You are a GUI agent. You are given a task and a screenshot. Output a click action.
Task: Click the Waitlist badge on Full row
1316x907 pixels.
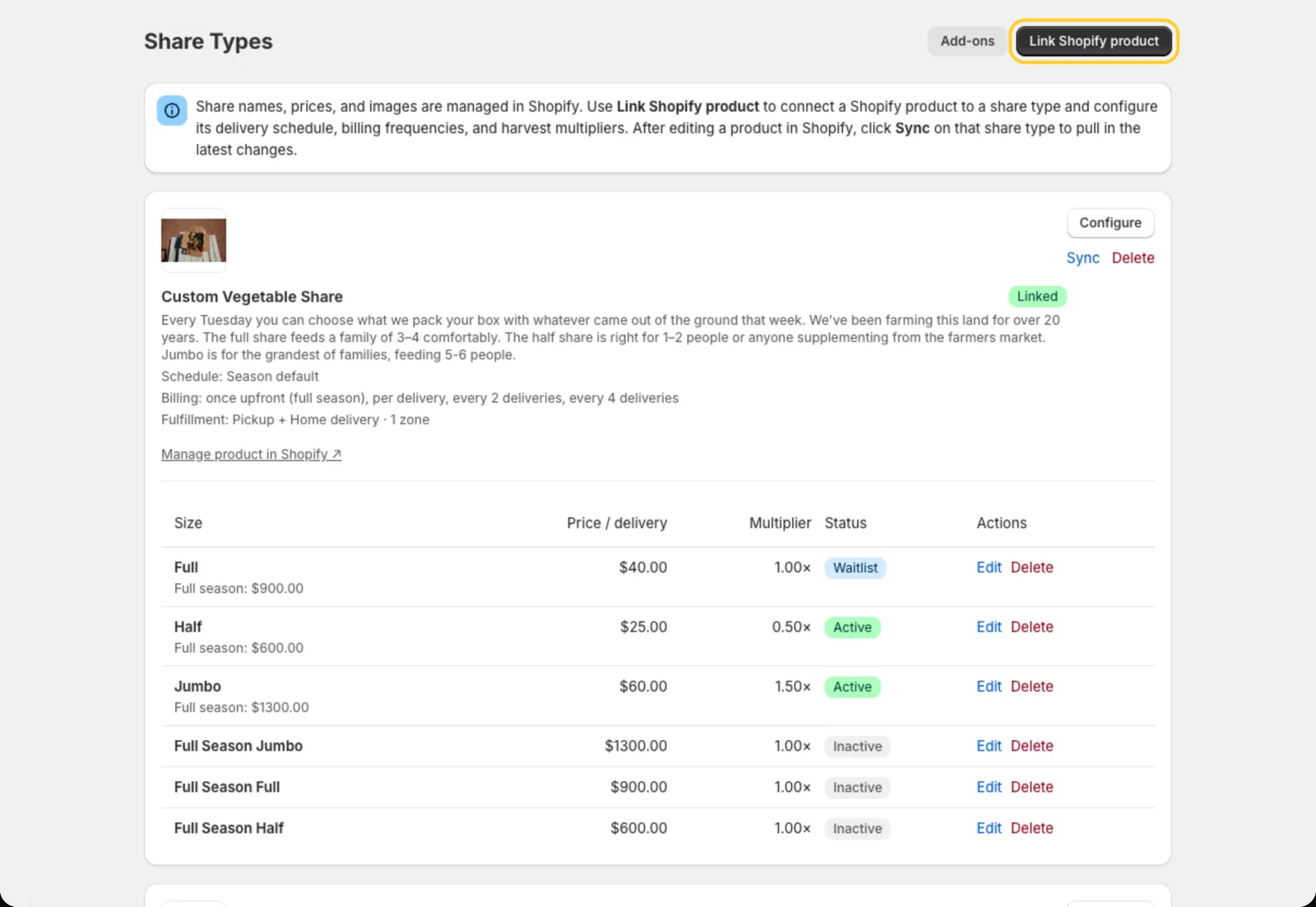pyautogui.click(x=855, y=568)
